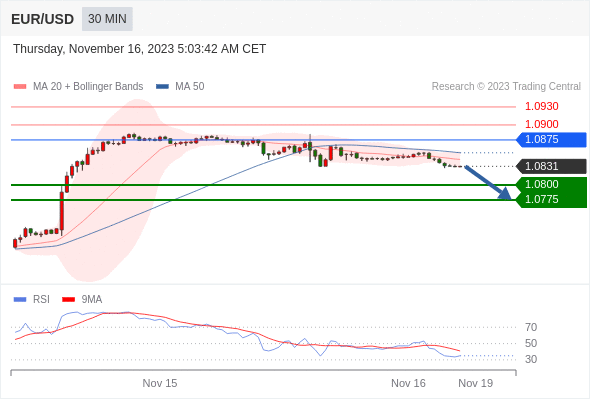This screenshot has height=400, width=590.
Task: Open the Research © 2023 Trading Central link
Action: tap(506, 87)
